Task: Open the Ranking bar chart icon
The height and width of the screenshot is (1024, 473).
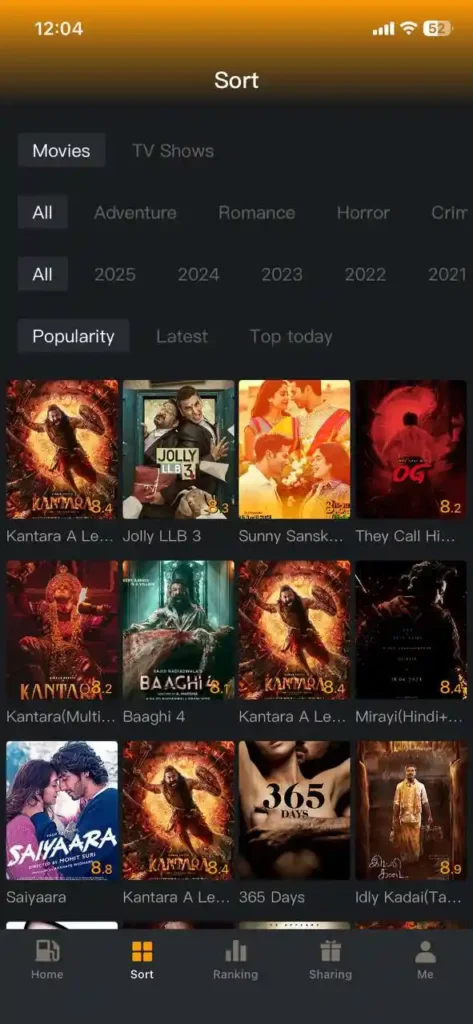Action: point(236,951)
